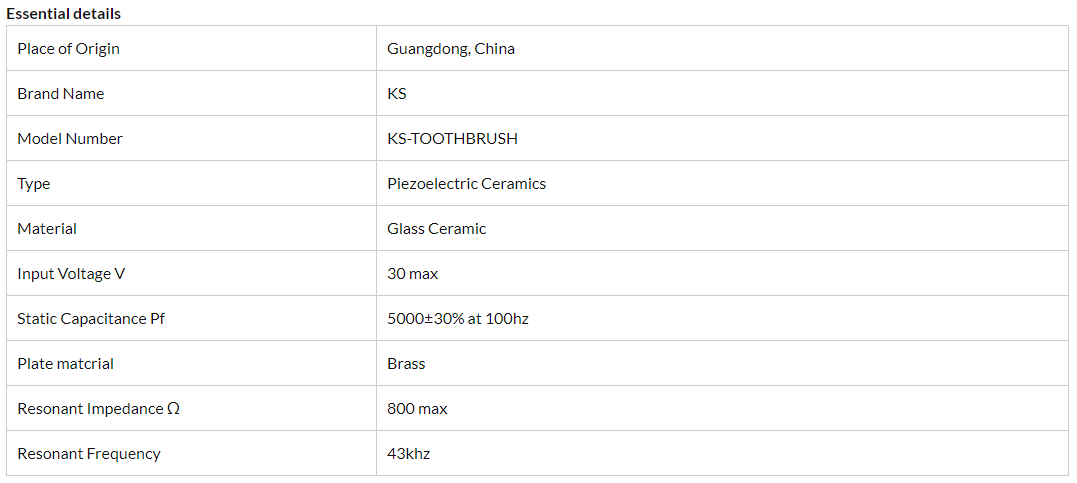Click the KS brand value

397,94
